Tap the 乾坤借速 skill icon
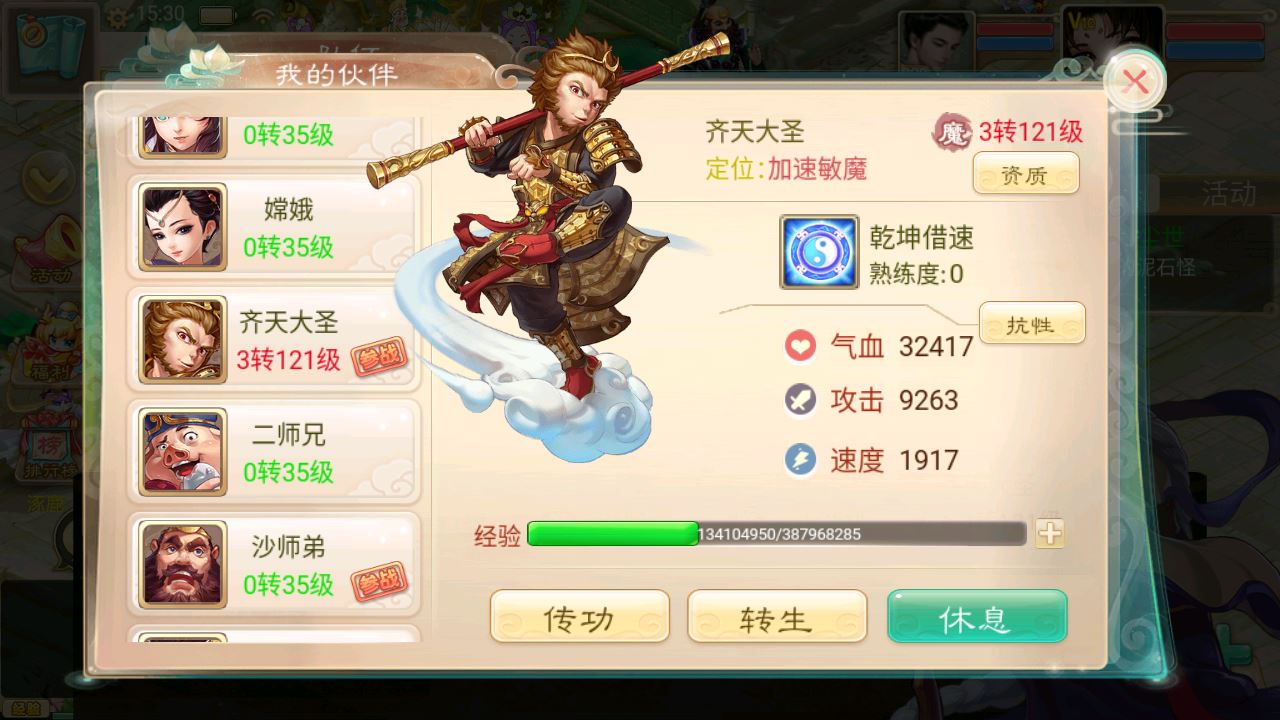 tap(819, 253)
